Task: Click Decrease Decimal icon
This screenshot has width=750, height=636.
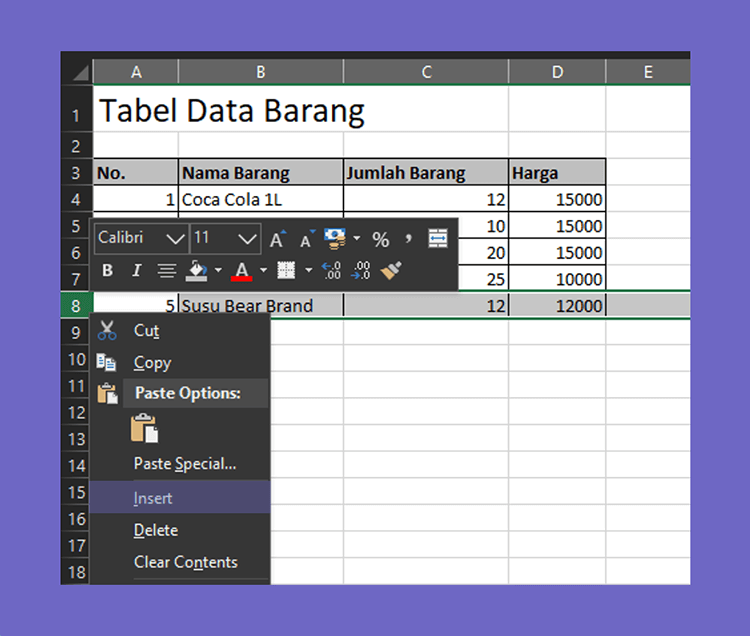Action: pyautogui.click(x=361, y=271)
